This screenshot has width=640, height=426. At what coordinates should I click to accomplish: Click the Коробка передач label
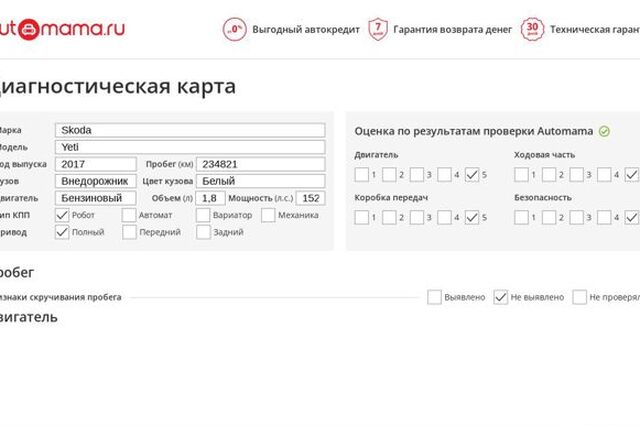click(x=391, y=197)
